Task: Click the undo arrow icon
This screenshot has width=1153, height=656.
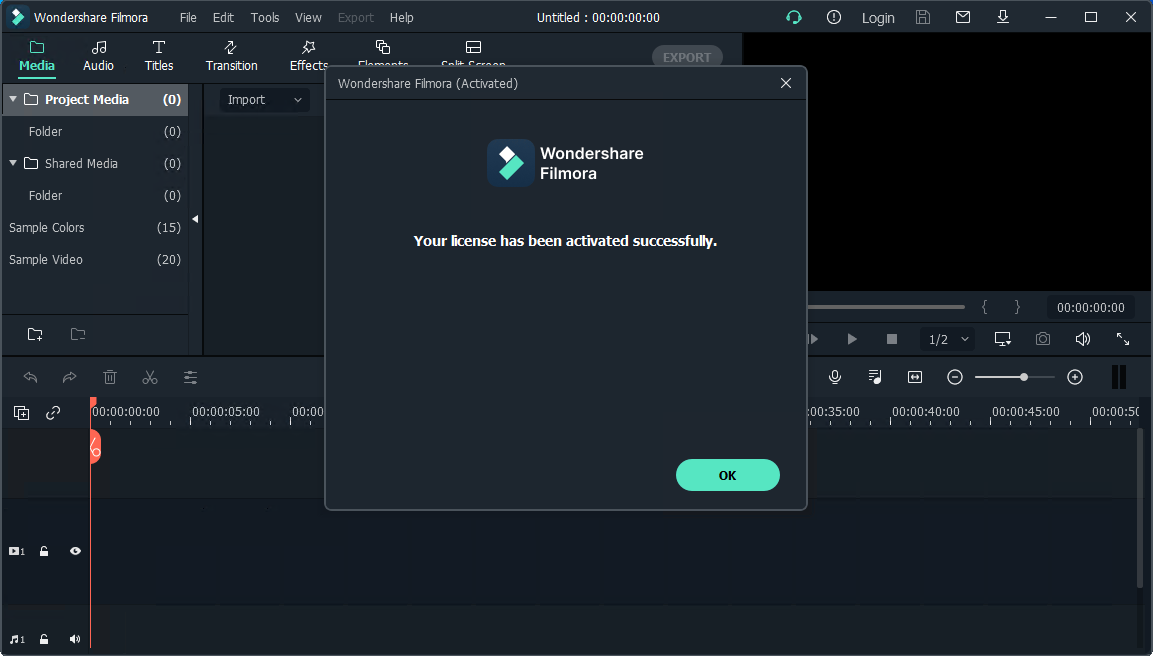Action: click(30, 377)
